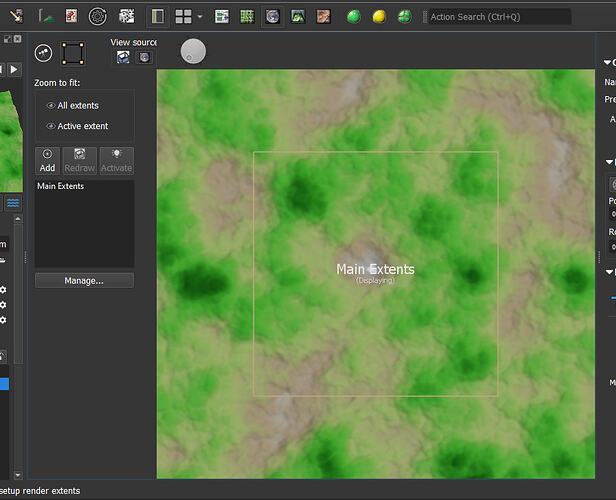Click the Manage... button
Image resolution: width=616 pixels, height=500 pixels.
pyautogui.click(x=84, y=281)
